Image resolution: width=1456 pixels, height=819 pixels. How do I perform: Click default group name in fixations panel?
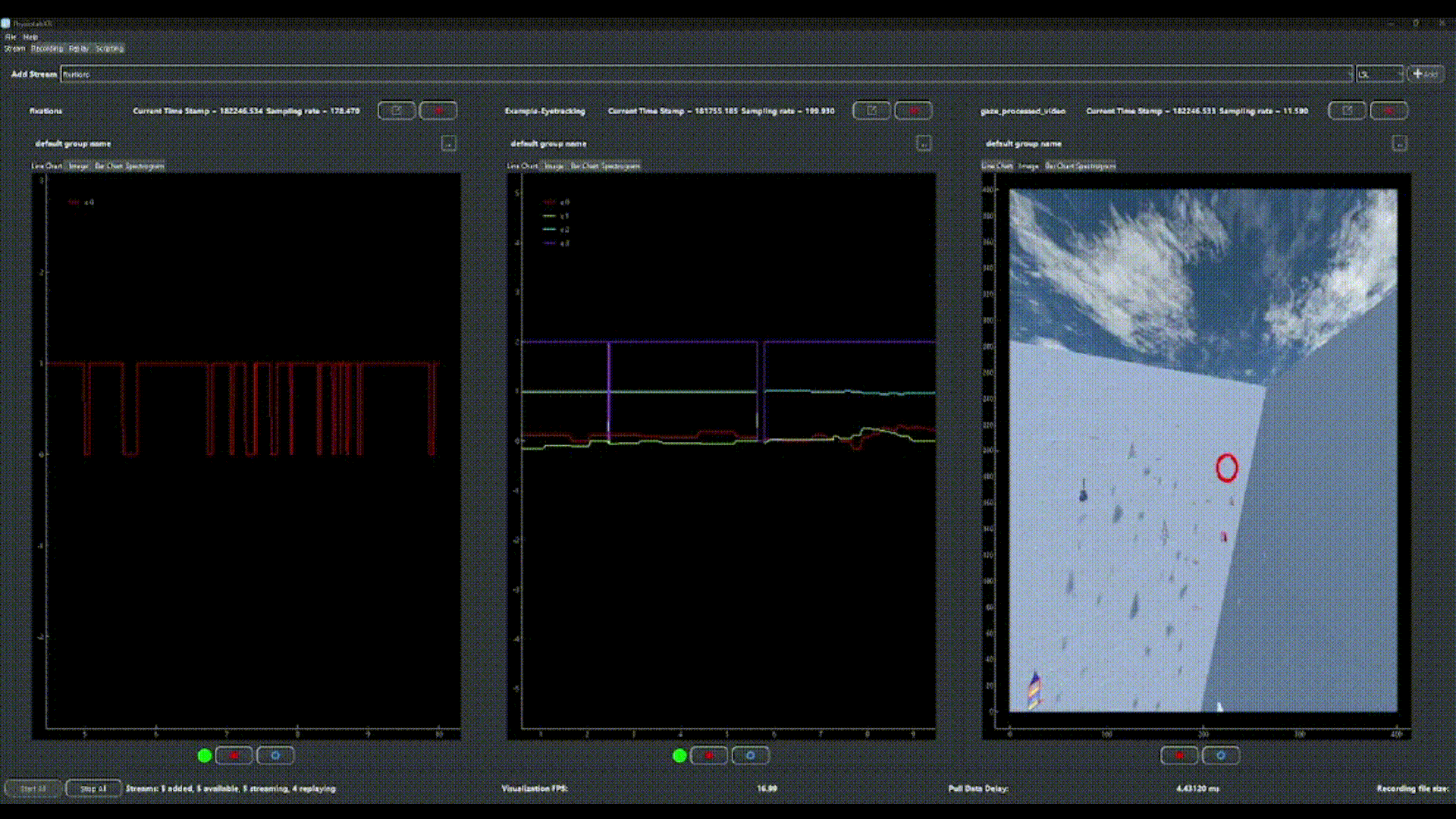(x=73, y=143)
